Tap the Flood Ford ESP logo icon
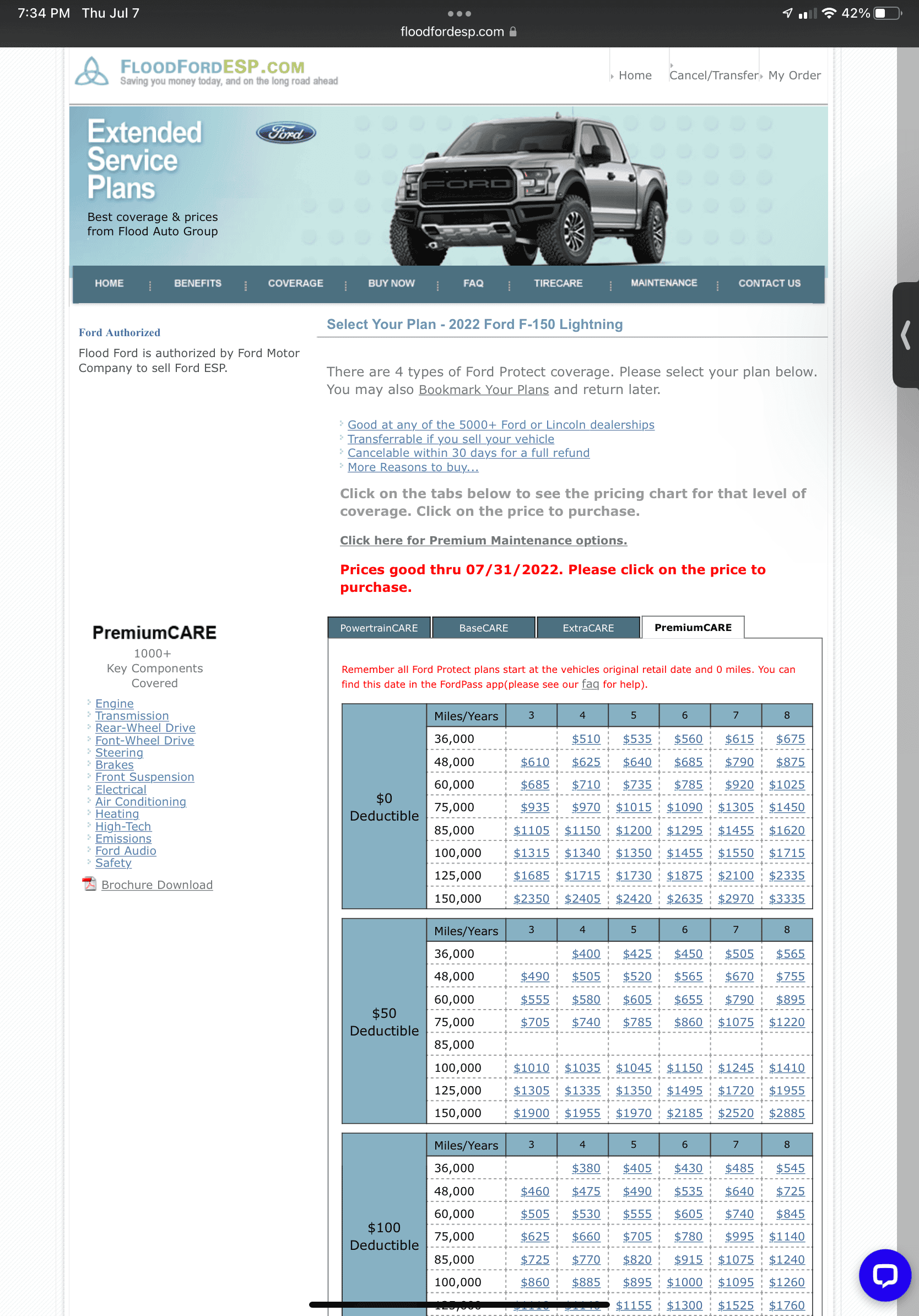 91,72
